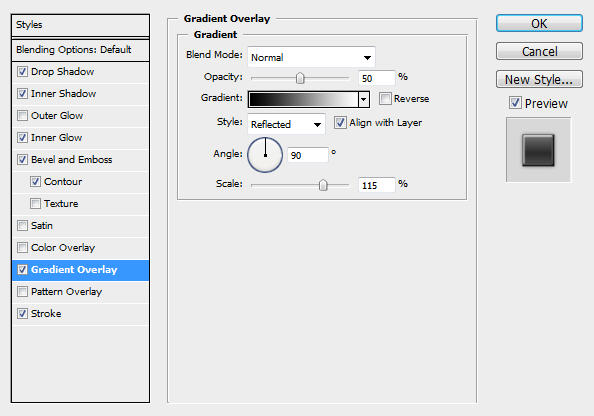This screenshot has height=416, width=594.
Task: Click the Opacity slider handle
Action: 300,78
